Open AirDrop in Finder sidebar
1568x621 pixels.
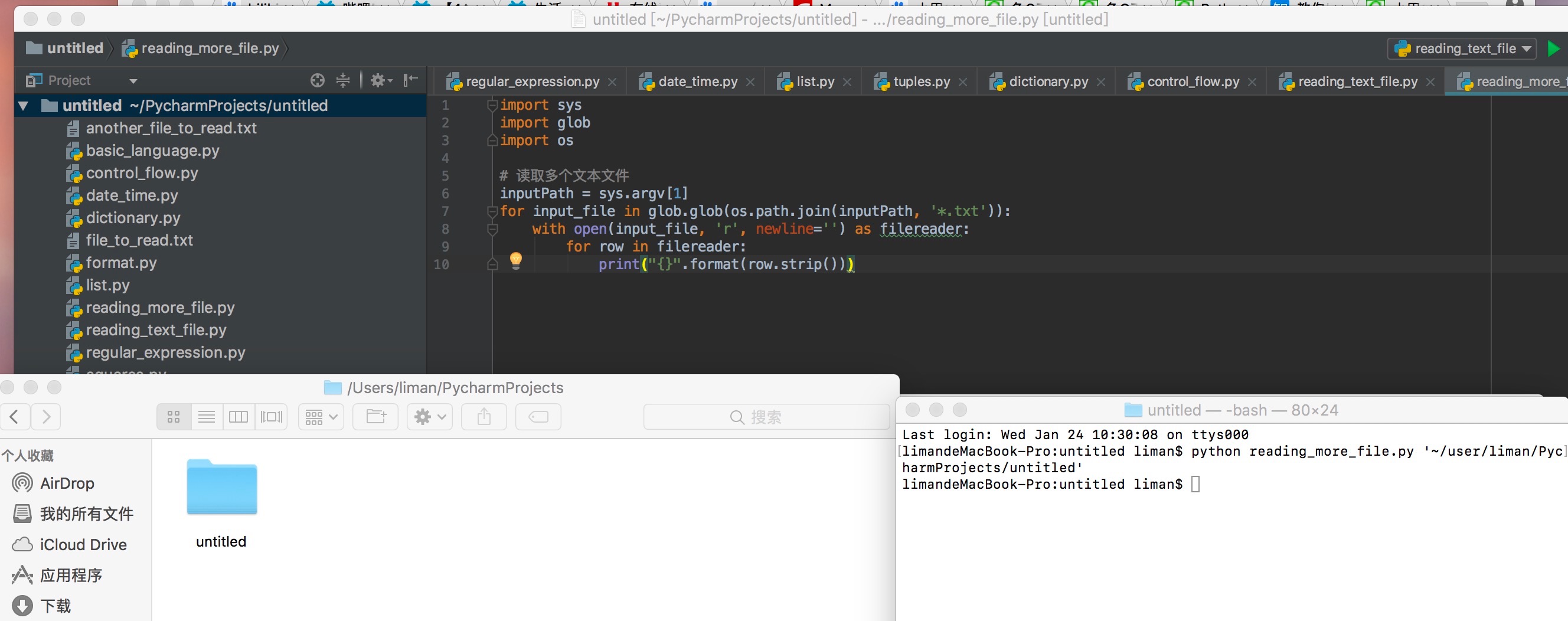click(x=66, y=483)
